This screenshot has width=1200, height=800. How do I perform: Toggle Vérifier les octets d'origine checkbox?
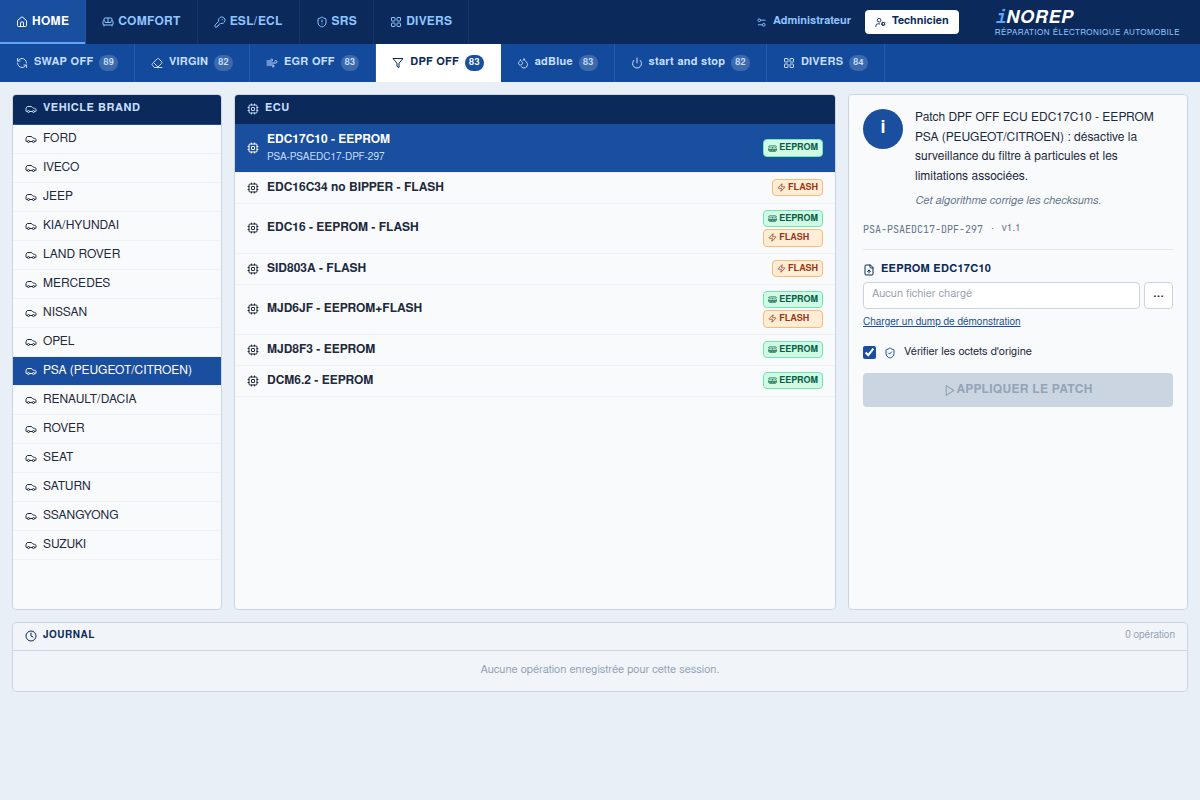coord(870,352)
